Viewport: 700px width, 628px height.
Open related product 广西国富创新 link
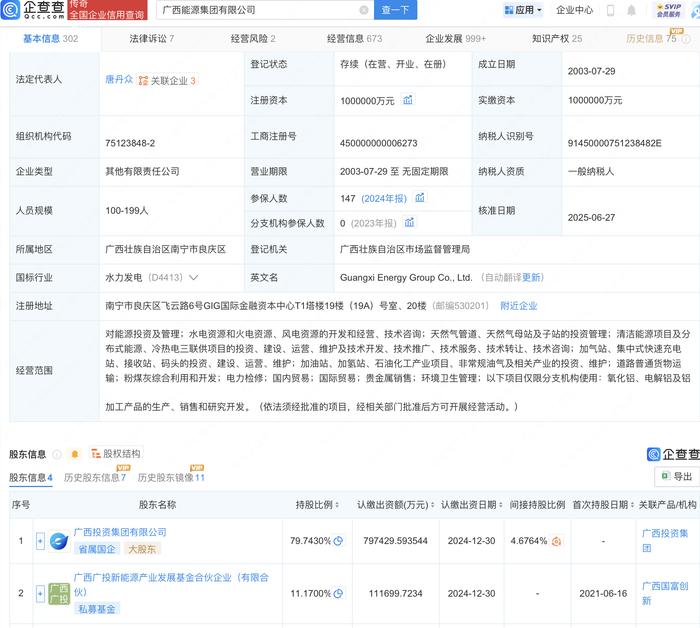(665, 593)
